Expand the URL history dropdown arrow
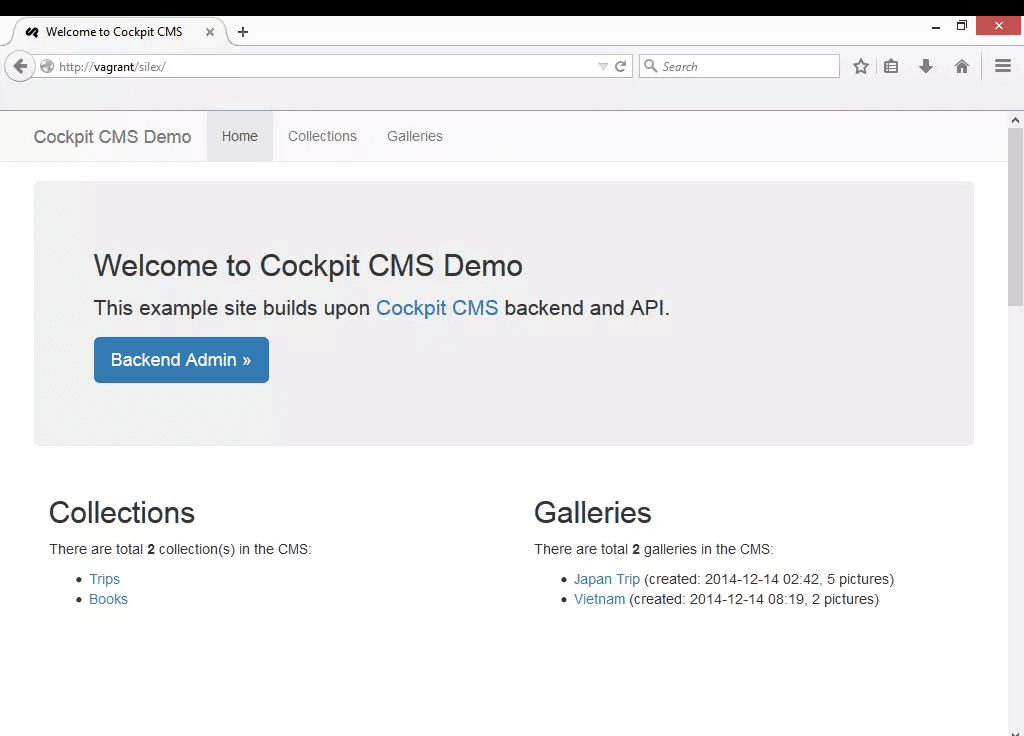 pyautogui.click(x=603, y=67)
